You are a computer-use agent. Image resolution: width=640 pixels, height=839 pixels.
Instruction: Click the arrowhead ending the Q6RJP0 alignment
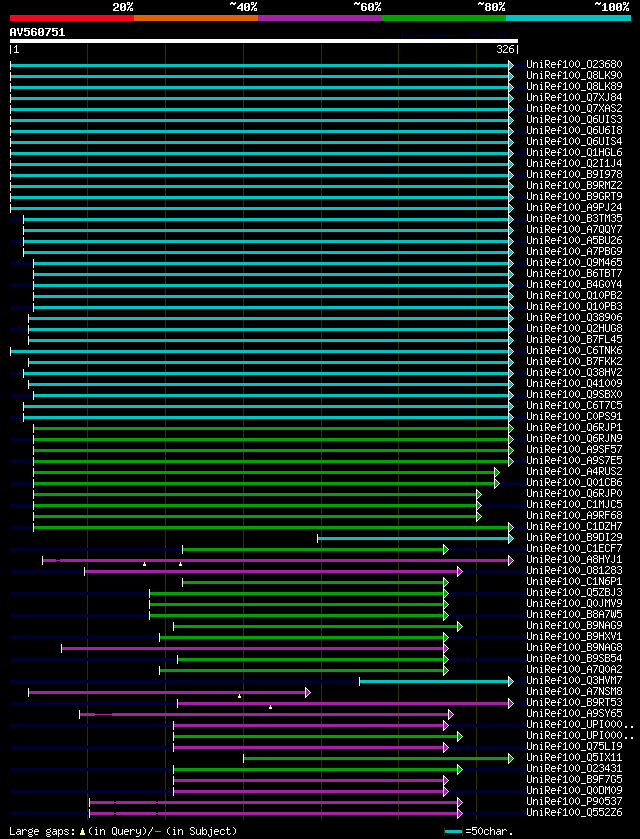(479, 494)
